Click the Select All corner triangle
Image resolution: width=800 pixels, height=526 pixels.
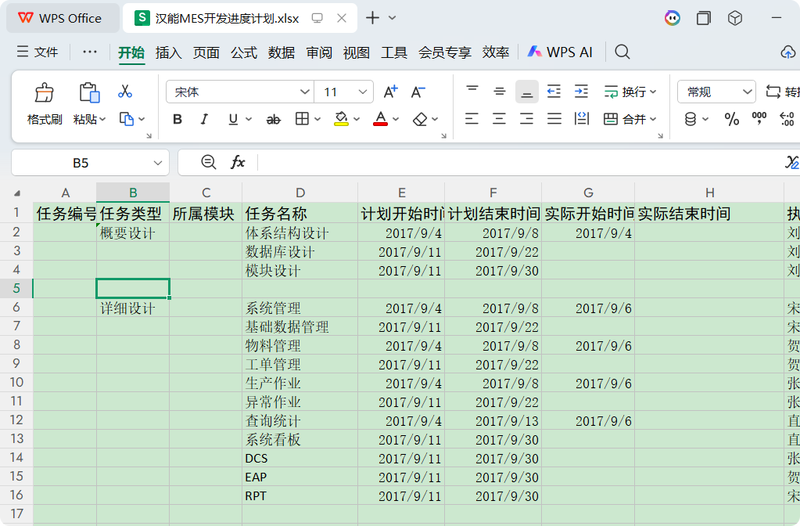pos(17,193)
